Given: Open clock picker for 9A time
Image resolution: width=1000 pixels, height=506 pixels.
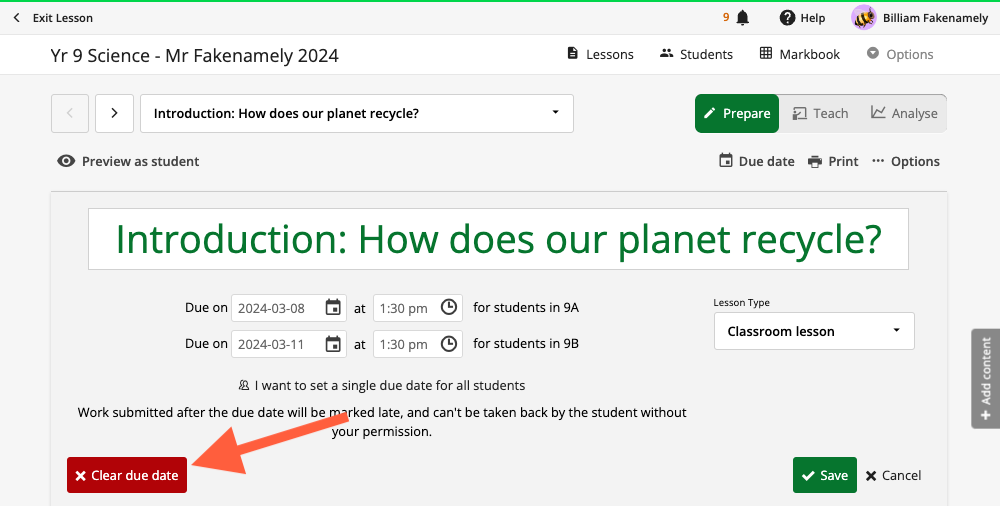Looking at the screenshot, I should point(449,308).
